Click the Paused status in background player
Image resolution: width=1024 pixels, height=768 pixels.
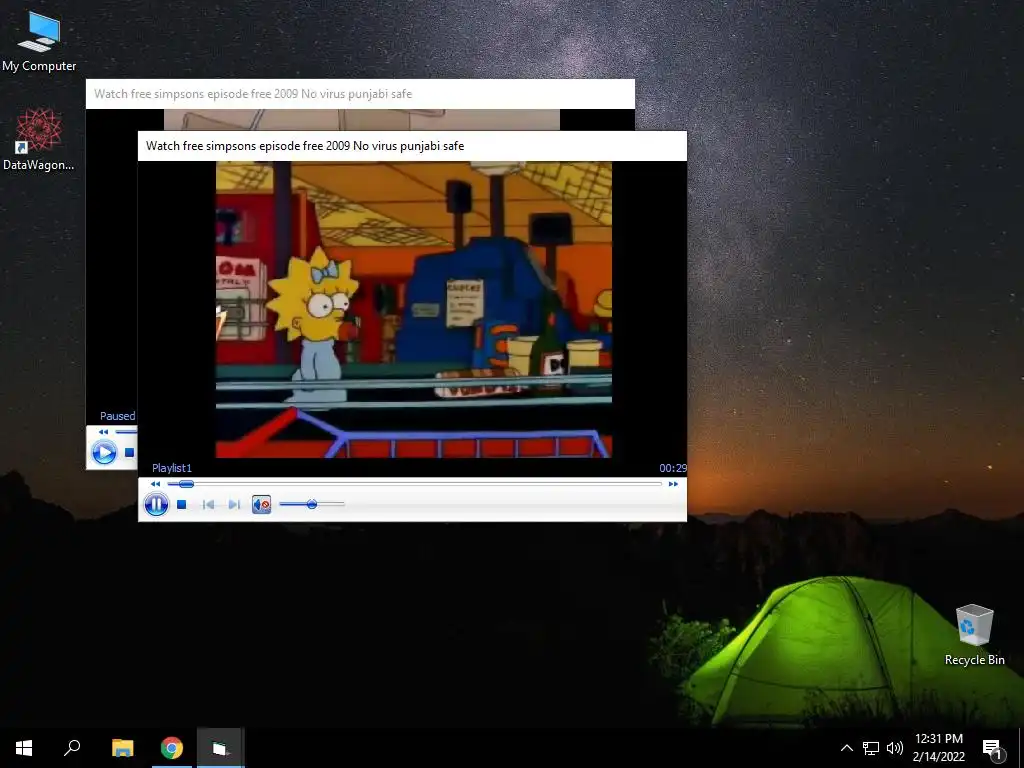pyautogui.click(x=118, y=416)
